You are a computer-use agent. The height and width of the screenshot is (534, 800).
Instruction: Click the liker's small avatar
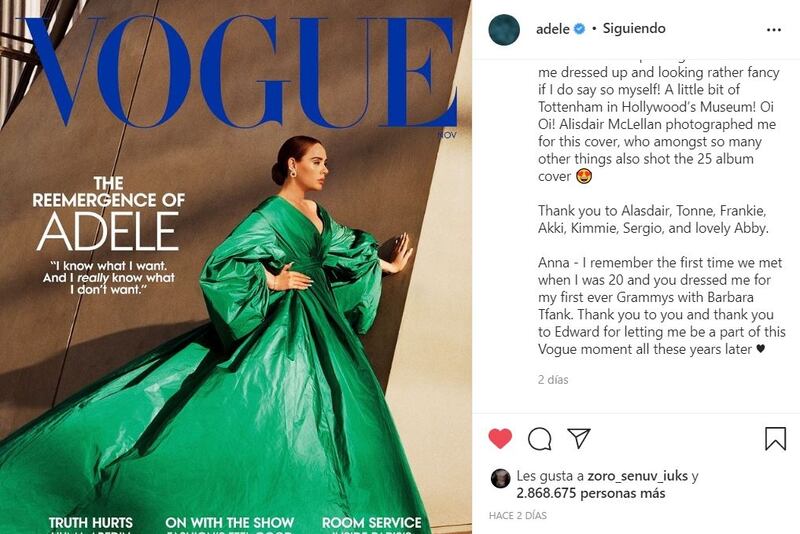click(x=500, y=478)
